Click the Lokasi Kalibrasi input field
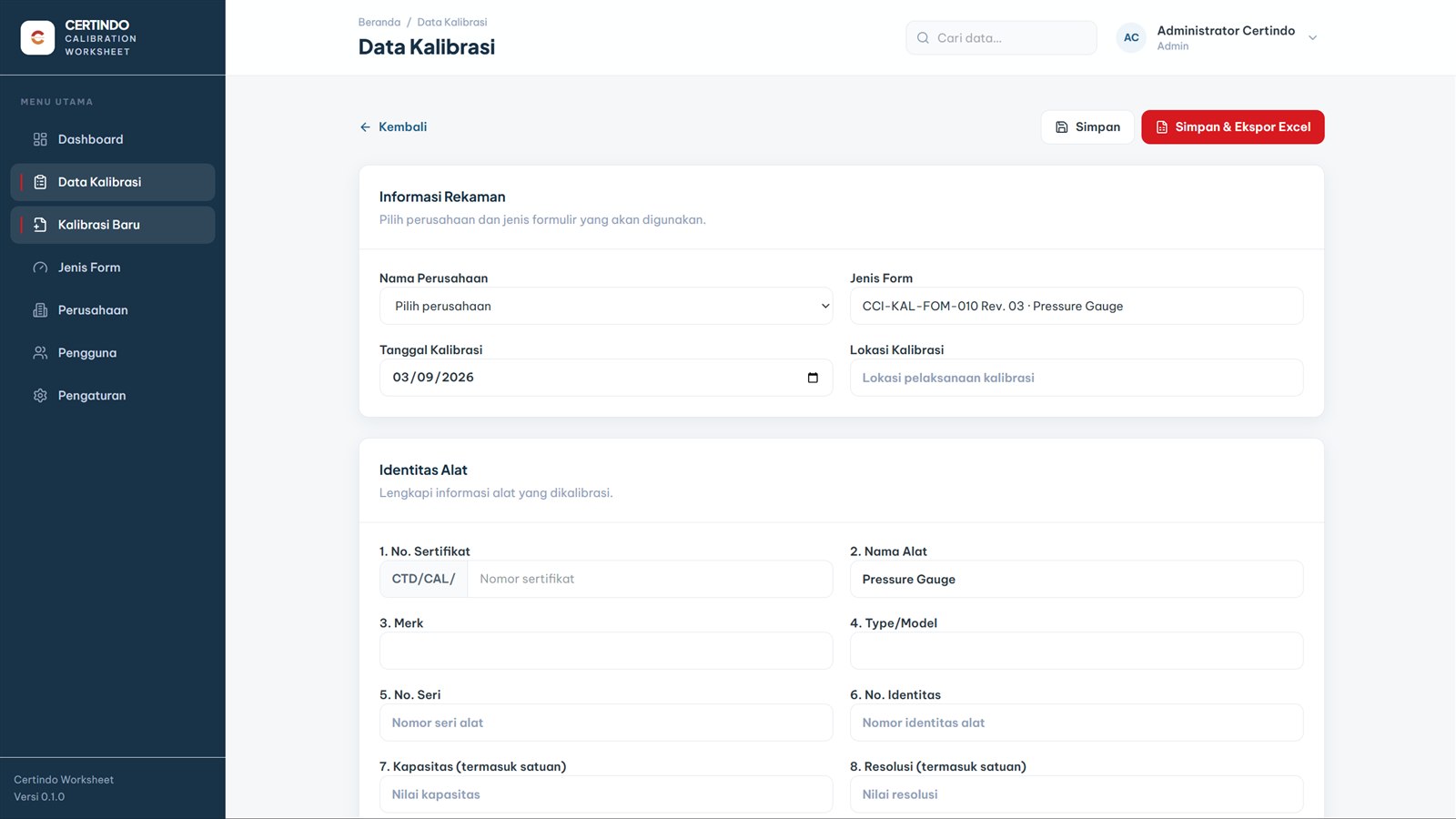This screenshot has width=1456, height=819. tap(1077, 378)
